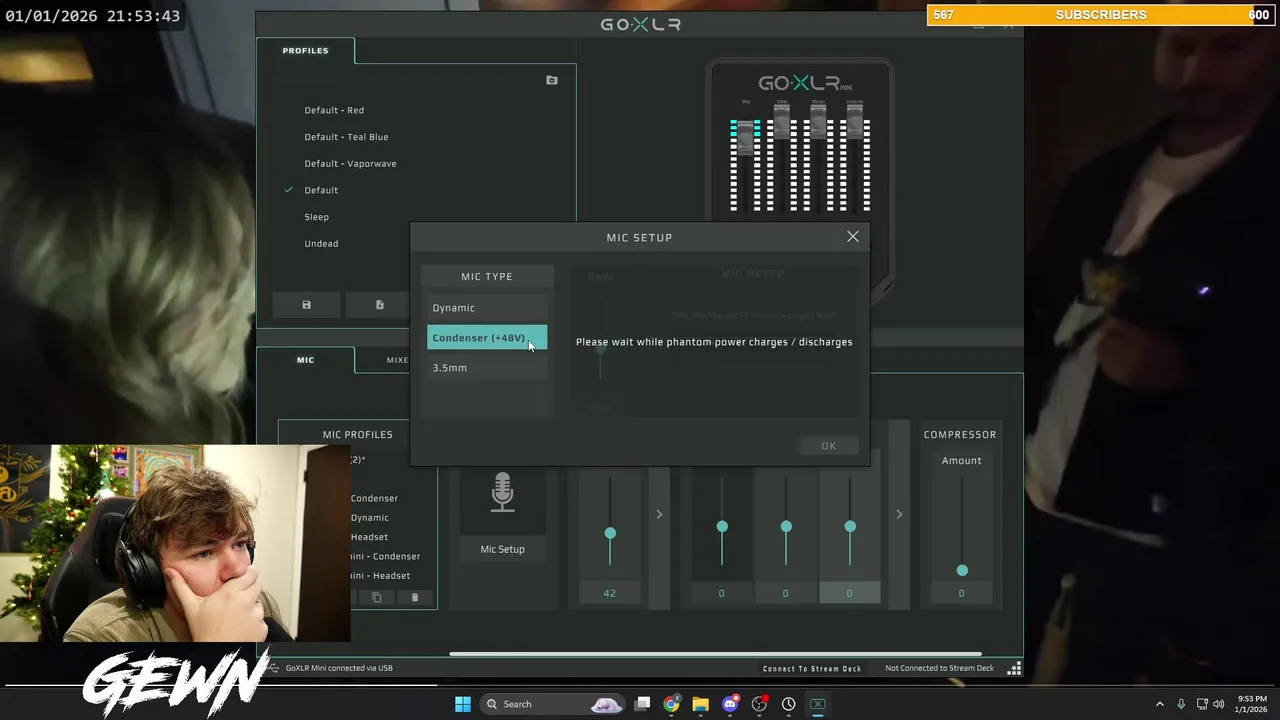Switch to the MIXER tab
Image resolution: width=1280 pixels, height=720 pixels.
[x=397, y=360]
